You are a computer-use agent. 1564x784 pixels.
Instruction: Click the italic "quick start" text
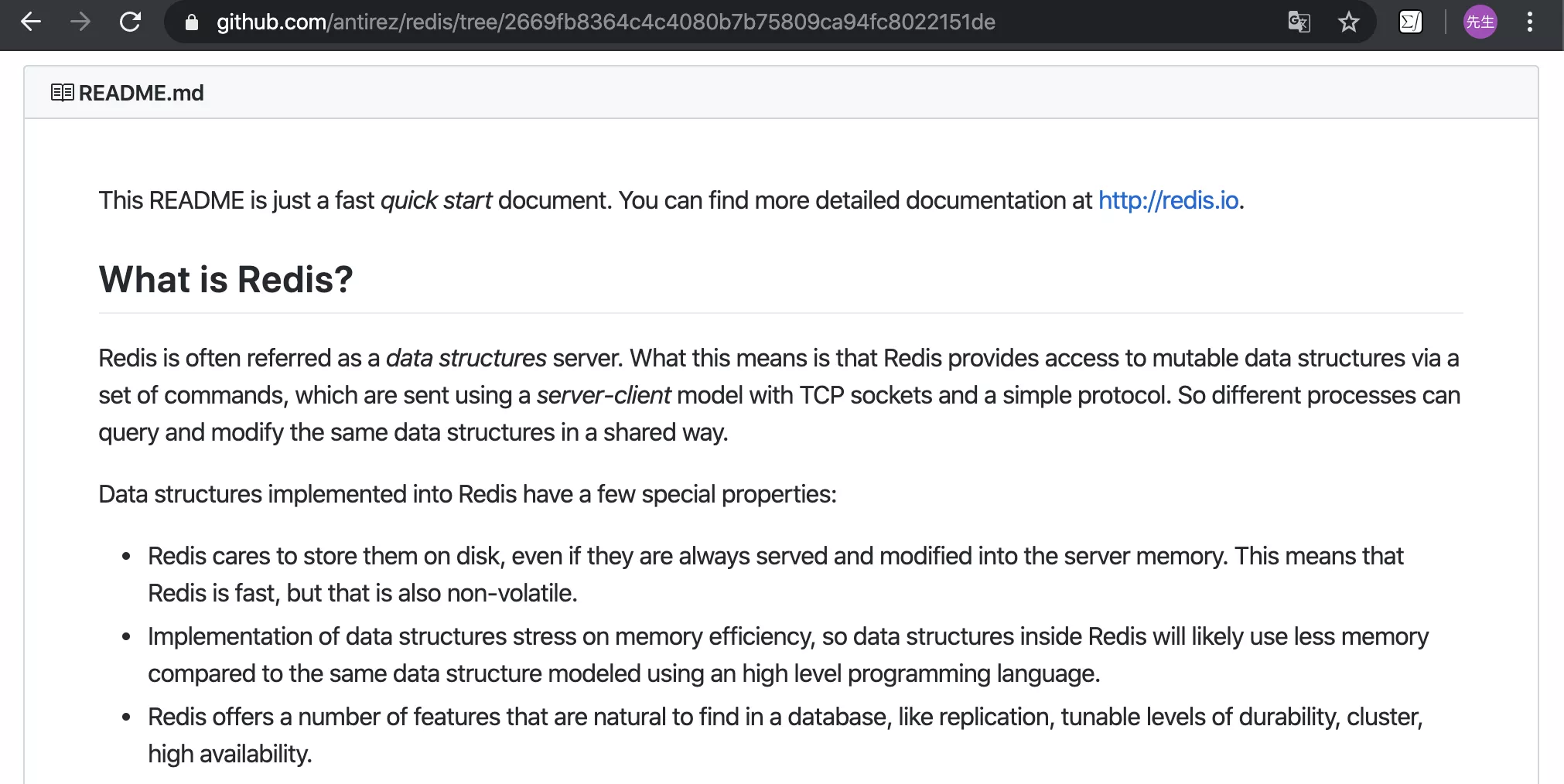(436, 200)
